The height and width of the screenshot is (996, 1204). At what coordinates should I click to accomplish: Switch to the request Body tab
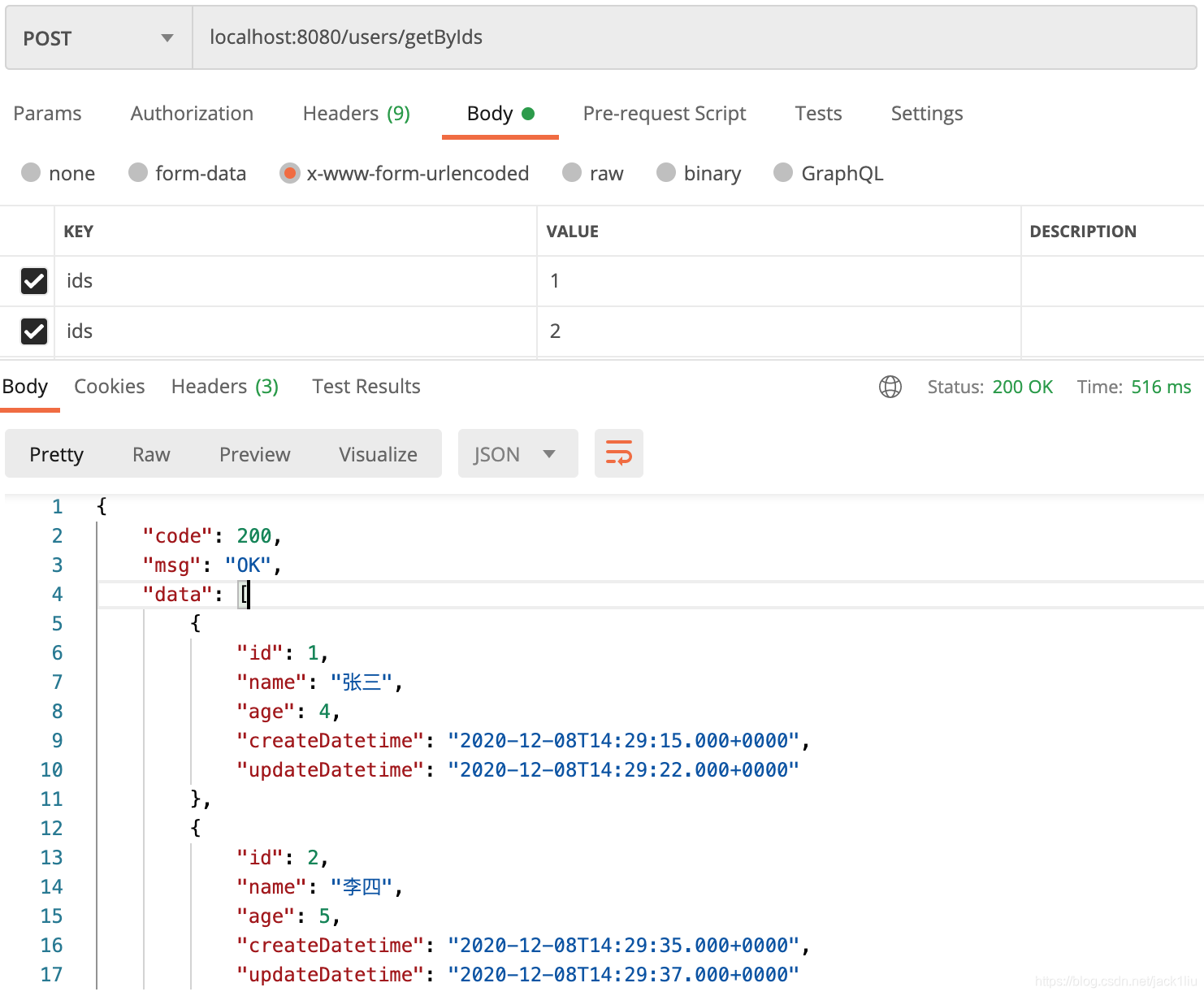click(500, 114)
